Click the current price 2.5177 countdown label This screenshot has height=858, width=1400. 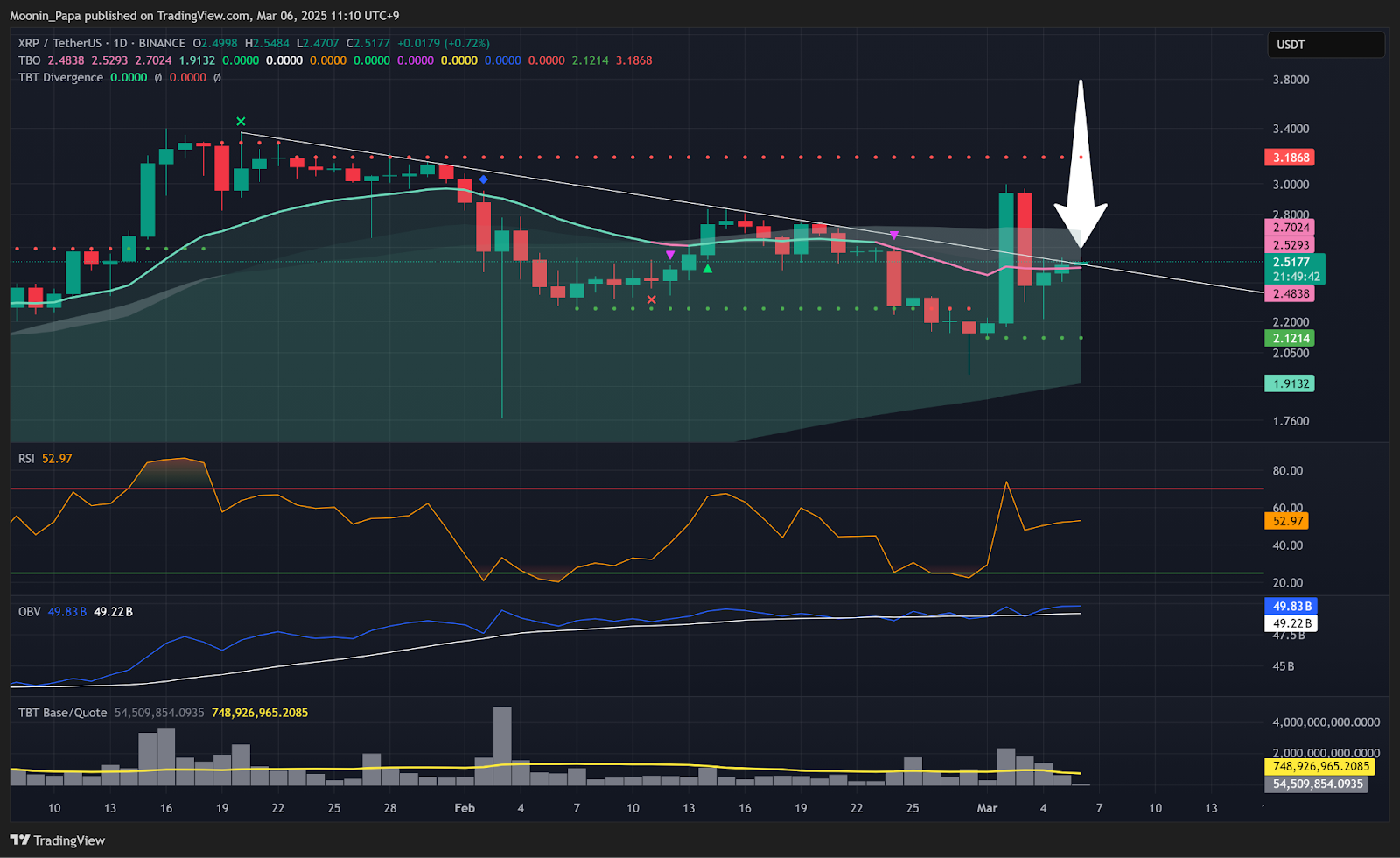[1293, 269]
